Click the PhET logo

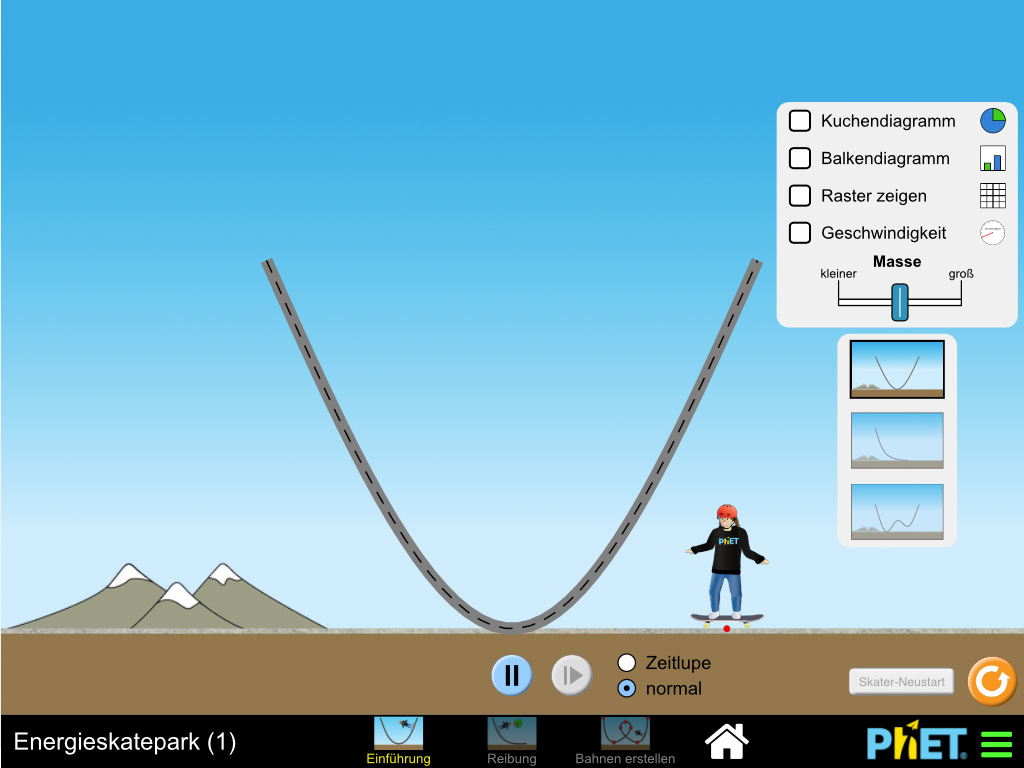point(916,743)
